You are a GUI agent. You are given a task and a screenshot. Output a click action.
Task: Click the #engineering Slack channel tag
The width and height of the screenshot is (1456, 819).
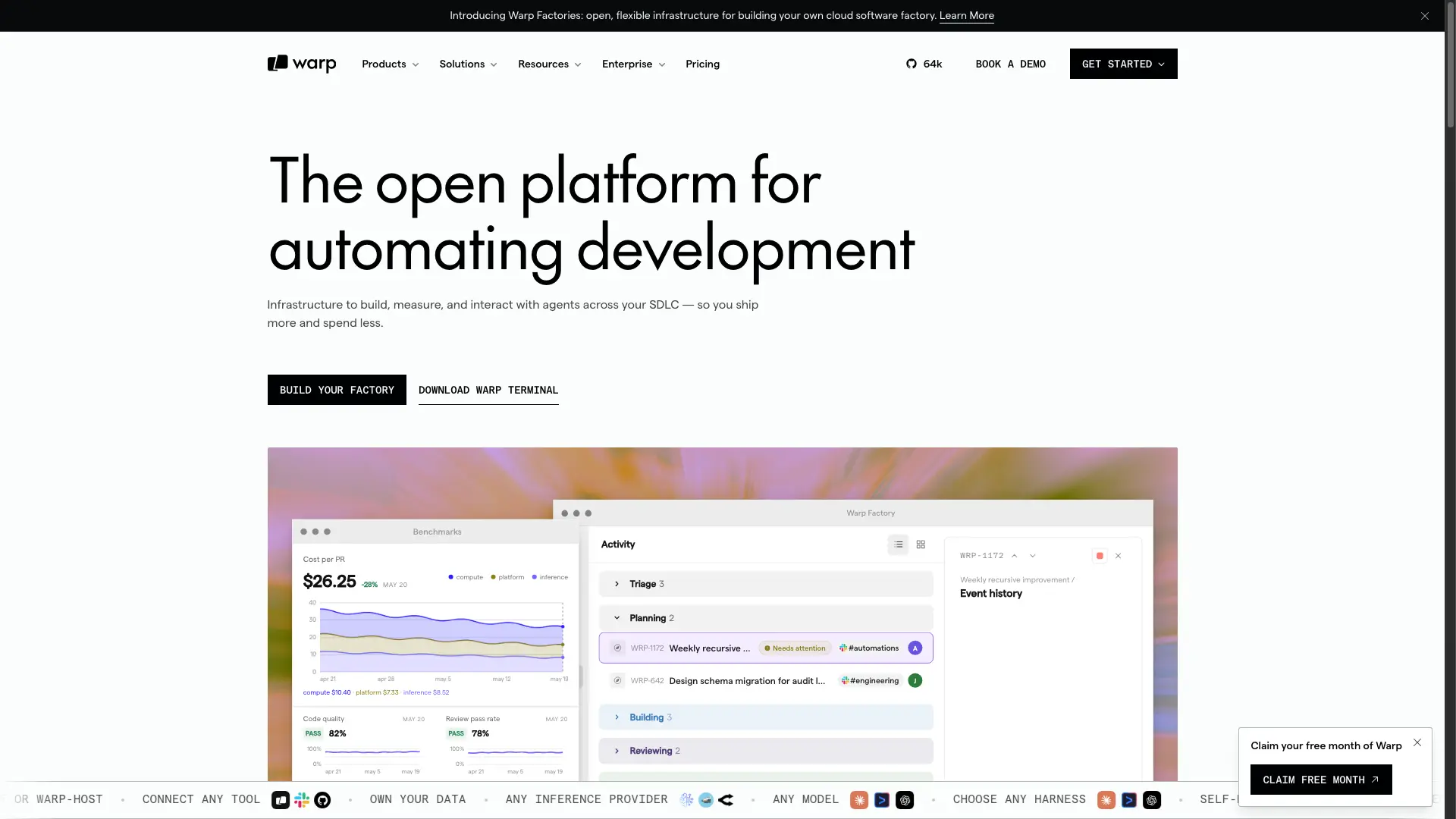(870, 681)
